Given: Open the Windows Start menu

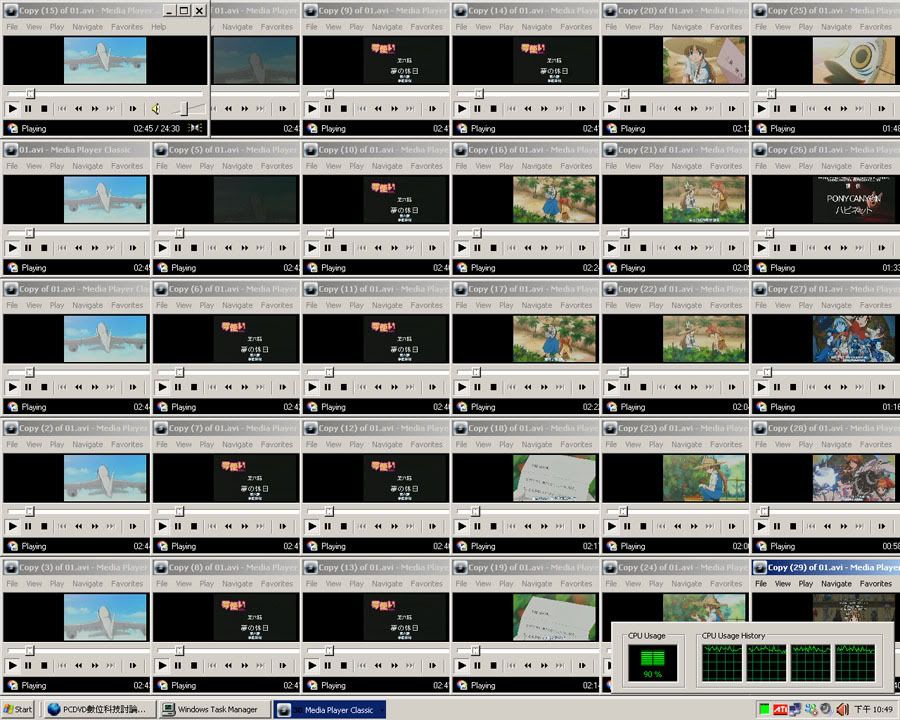Looking at the screenshot, I should point(18,710).
